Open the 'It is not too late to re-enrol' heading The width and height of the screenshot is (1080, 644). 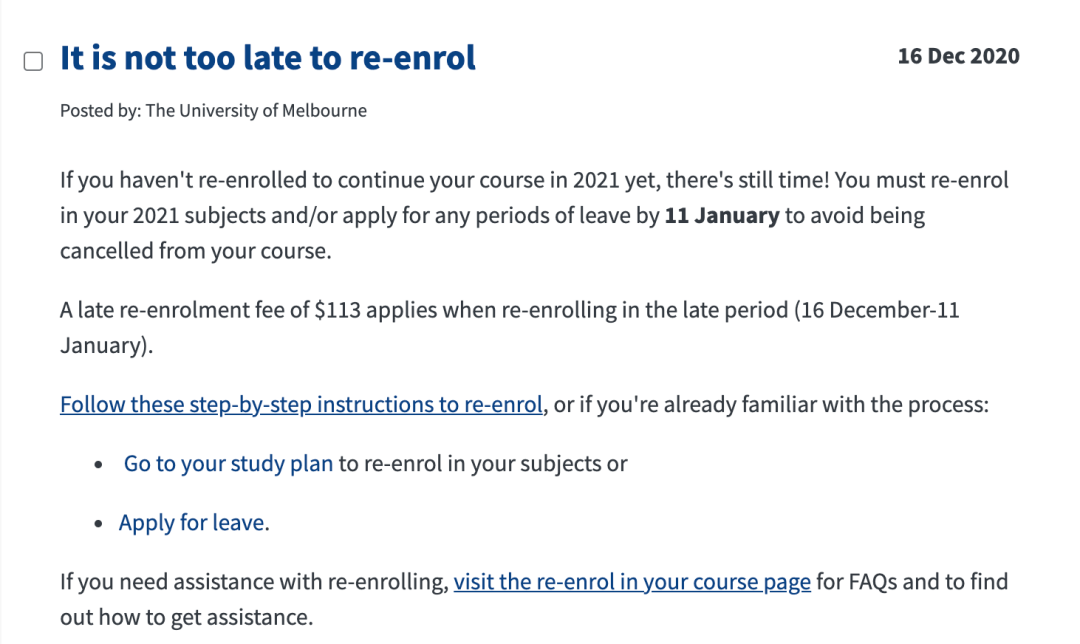pos(267,57)
